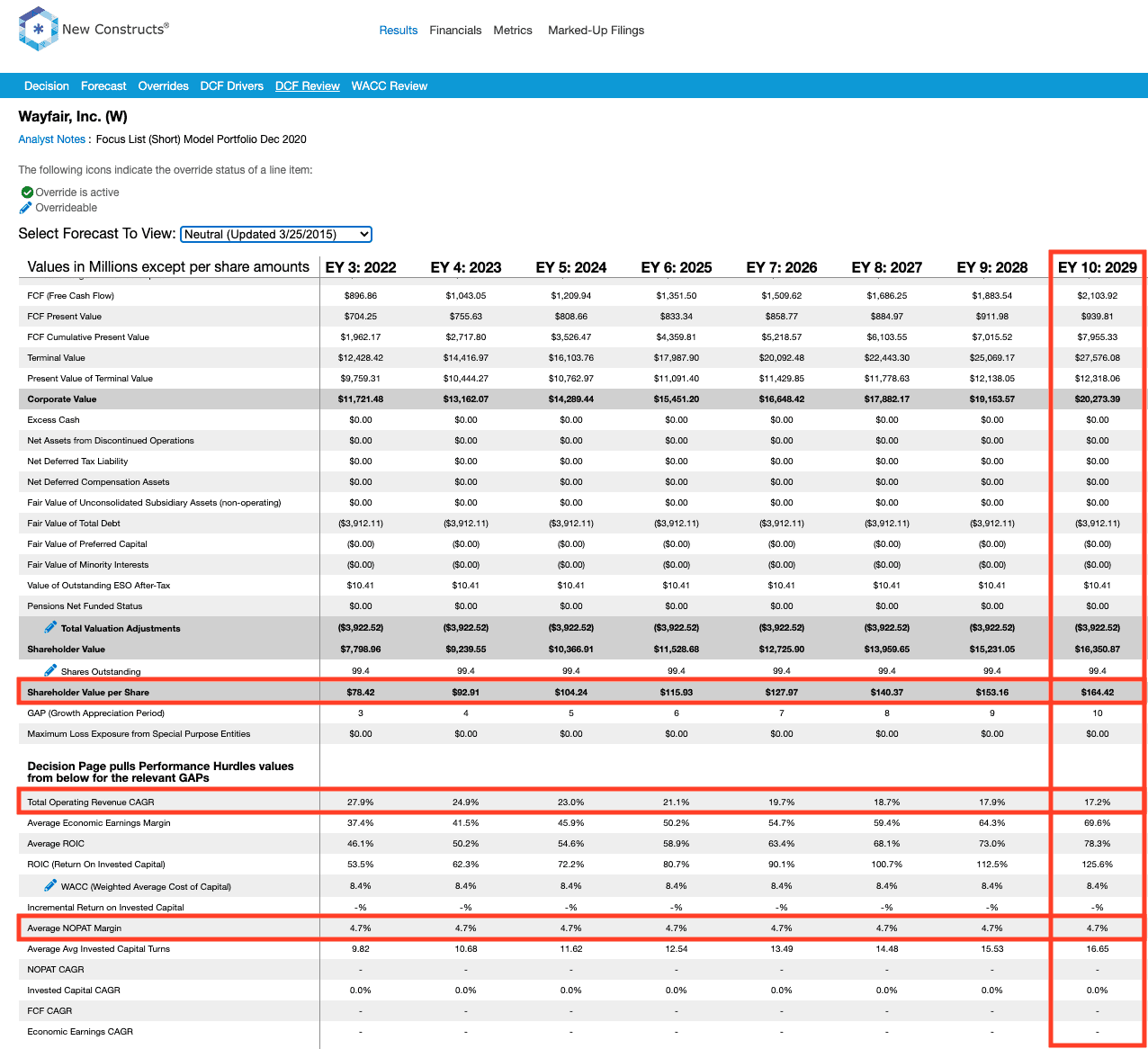Viewport: 1148px width, 1049px height.
Task: Click the Pensions Net Funded Status label
Action: click(x=85, y=606)
